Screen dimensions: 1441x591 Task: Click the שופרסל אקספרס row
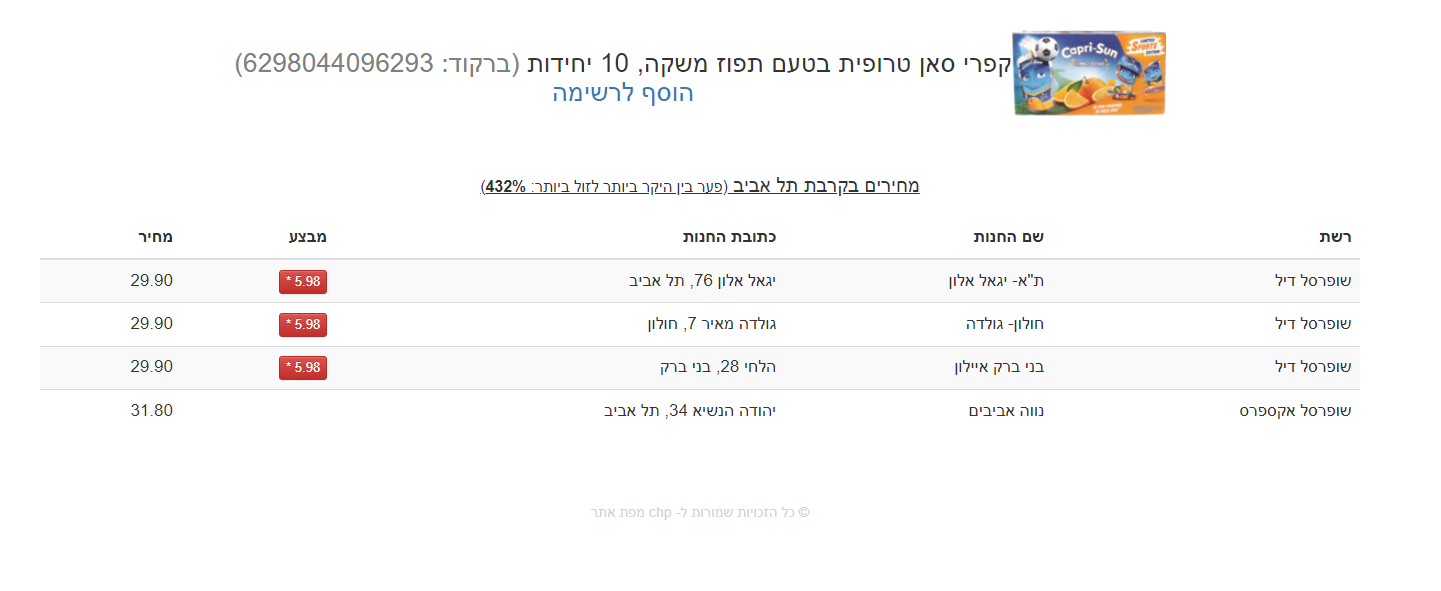tap(700, 411)
